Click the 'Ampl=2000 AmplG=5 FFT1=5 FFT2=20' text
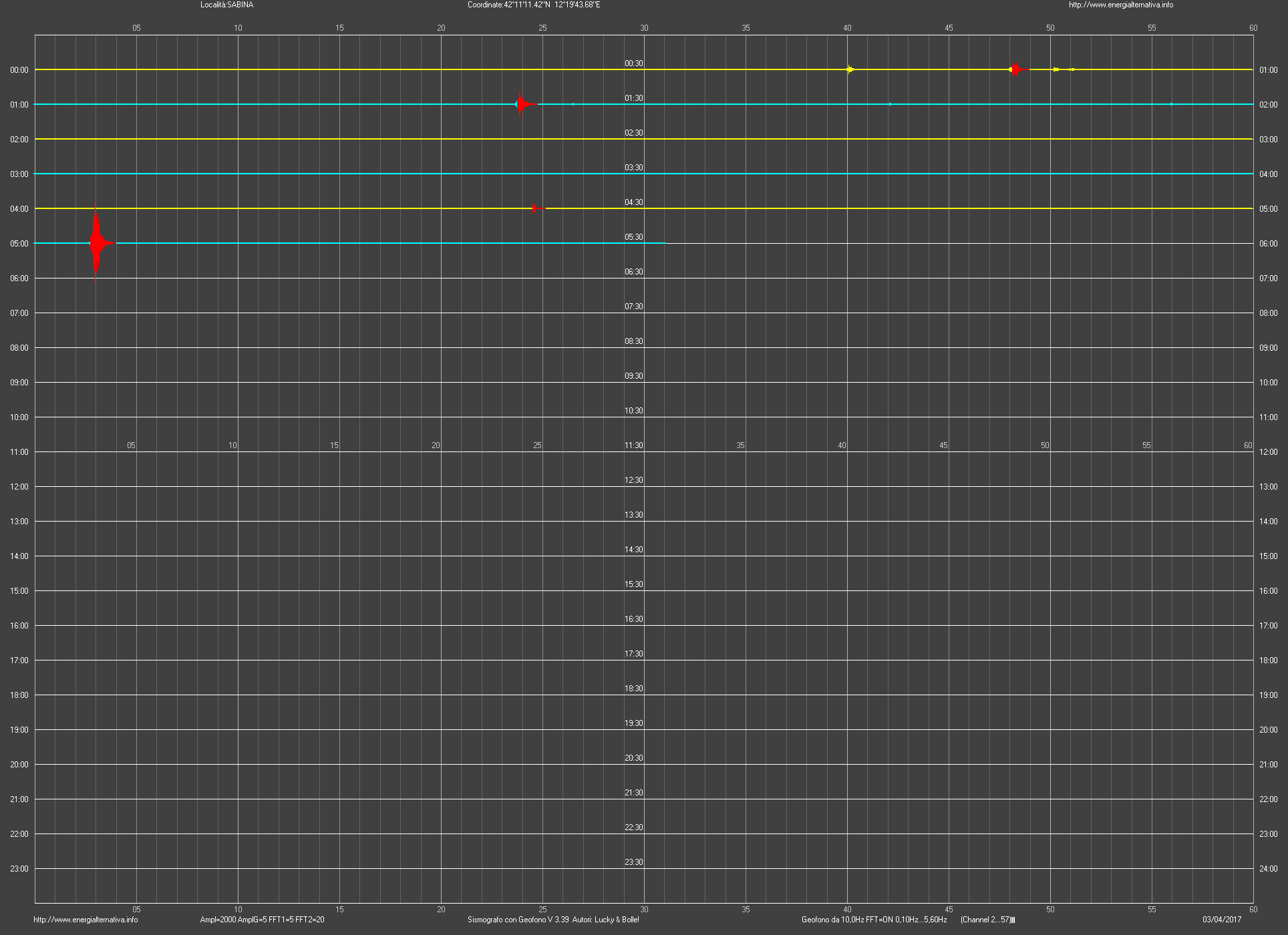 pos(263,920)
